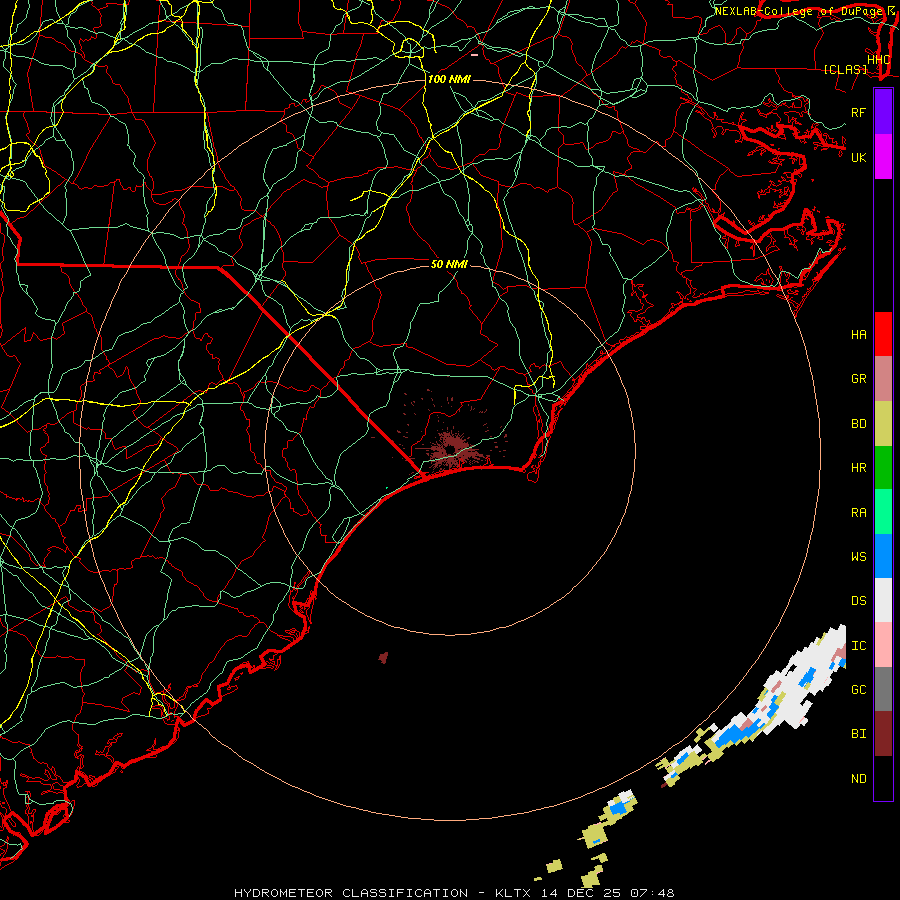The height and width of the screenshot is (900, 900).
Task: Click the IC light pink legend swatch
Action: pyautogui.click(x=883, y=645)
